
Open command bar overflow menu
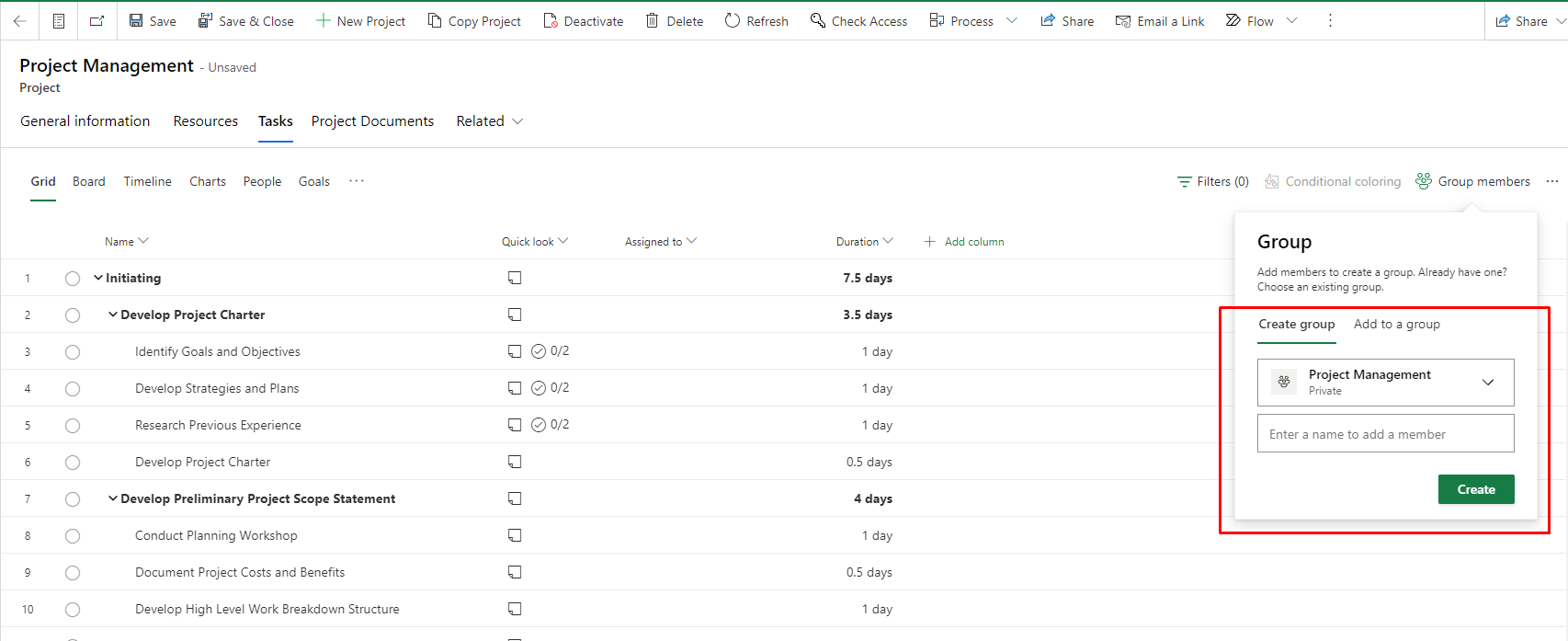tap(1330, 20)
